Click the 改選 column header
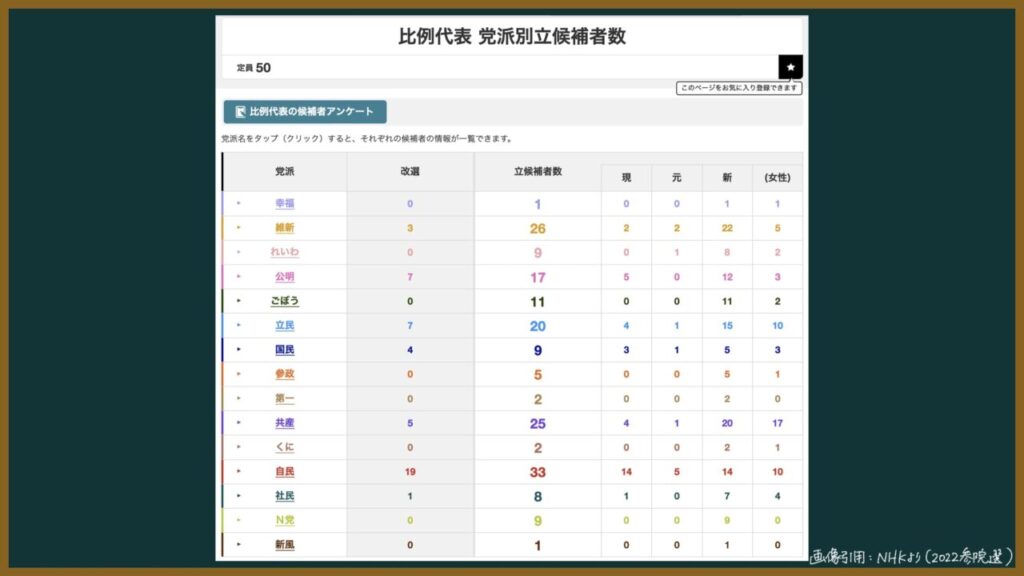1024x576 pixels. (410, 172)
